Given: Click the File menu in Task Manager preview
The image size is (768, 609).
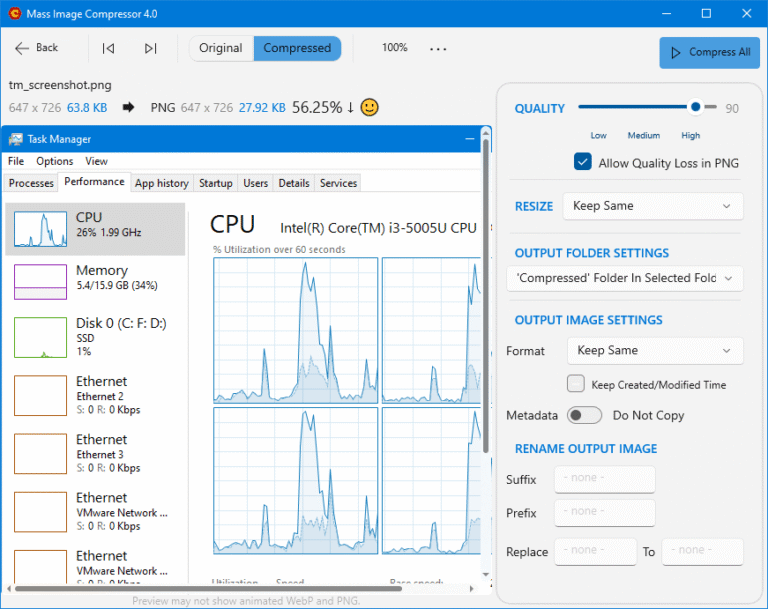Looking at the screenshot, I should pyautogui.click(x=16, y=161).
